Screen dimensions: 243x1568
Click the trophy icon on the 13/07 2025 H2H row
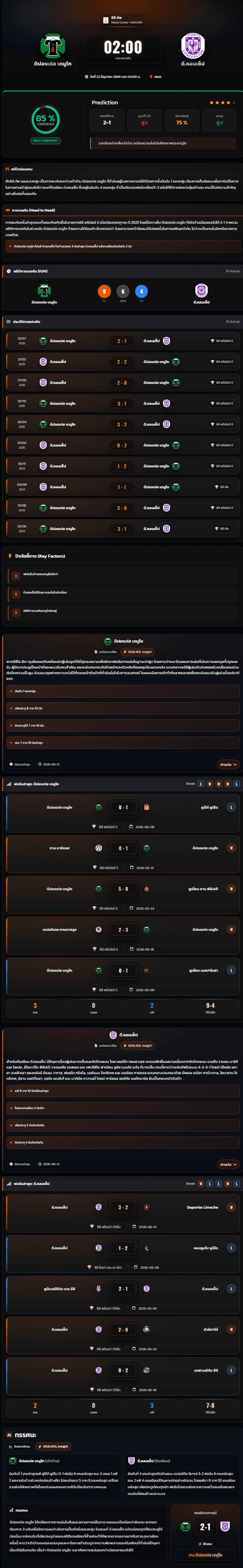click(x=212, y=341)
